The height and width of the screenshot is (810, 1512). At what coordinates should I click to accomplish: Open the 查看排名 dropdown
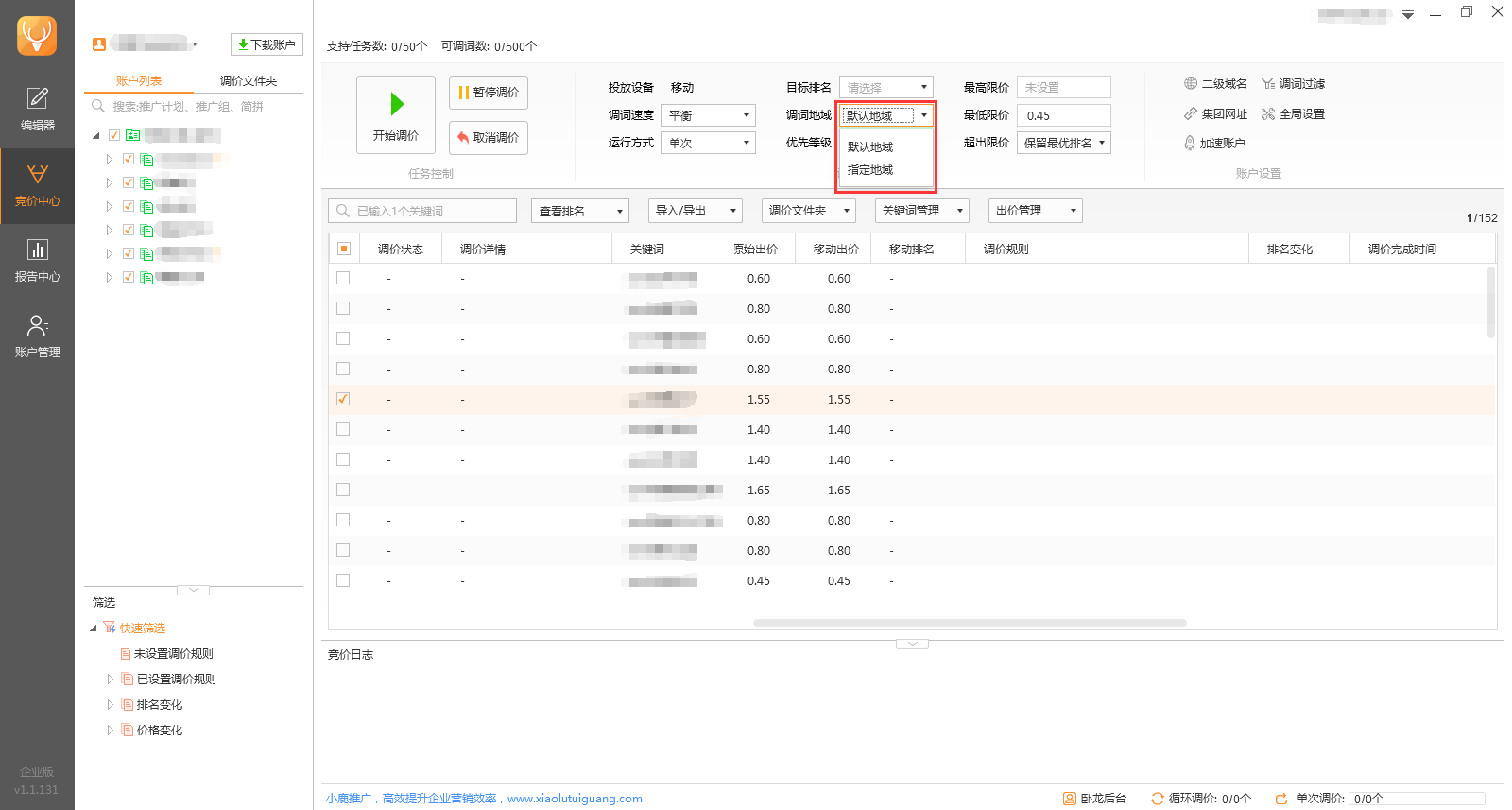point(580,211)
